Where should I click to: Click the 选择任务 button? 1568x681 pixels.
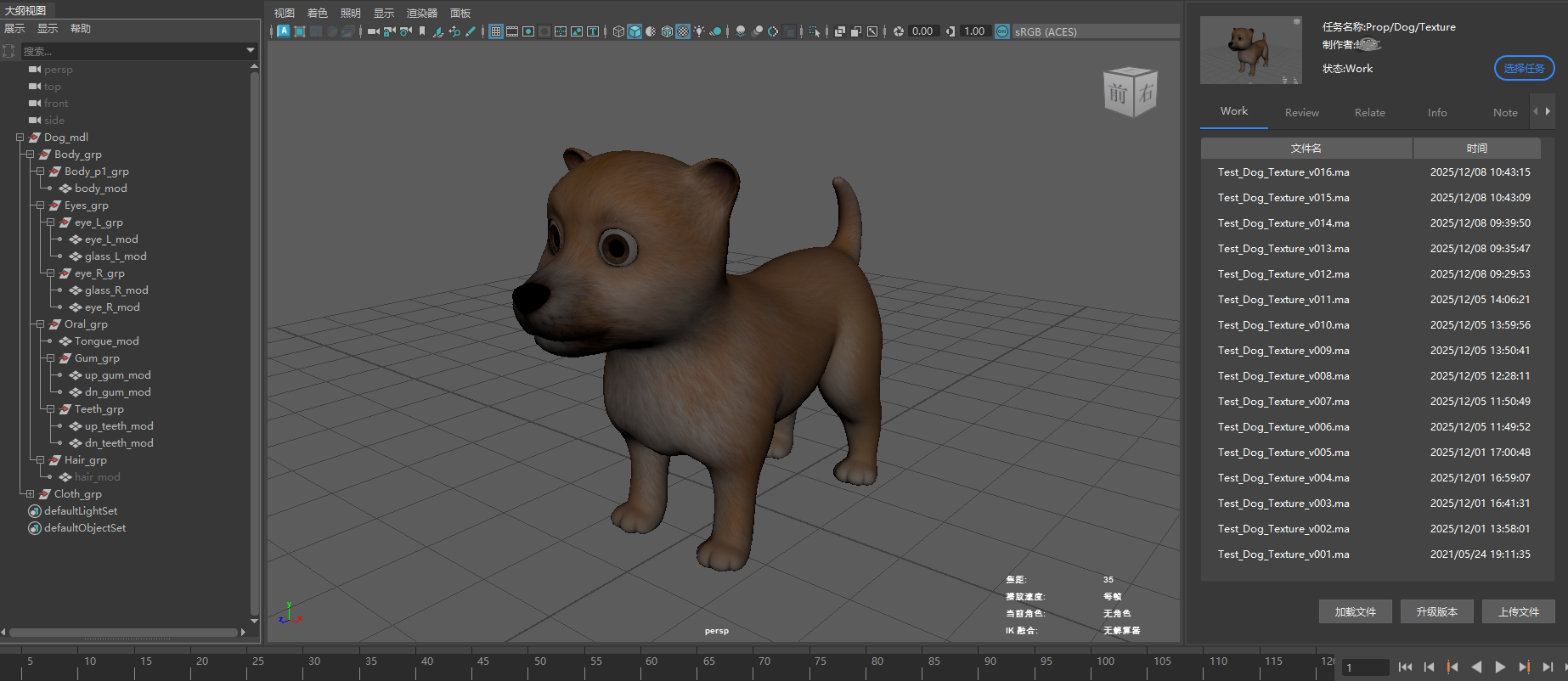1524,68
